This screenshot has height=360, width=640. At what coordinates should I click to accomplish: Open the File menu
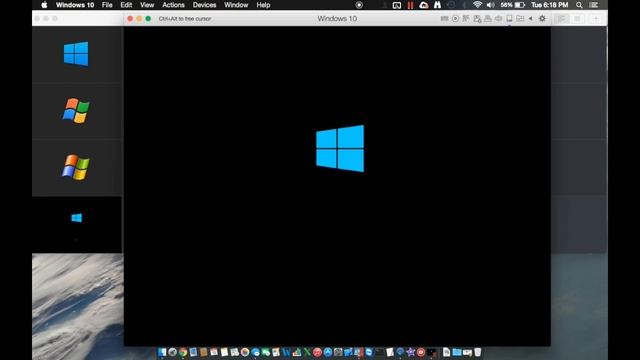(107, 5)
